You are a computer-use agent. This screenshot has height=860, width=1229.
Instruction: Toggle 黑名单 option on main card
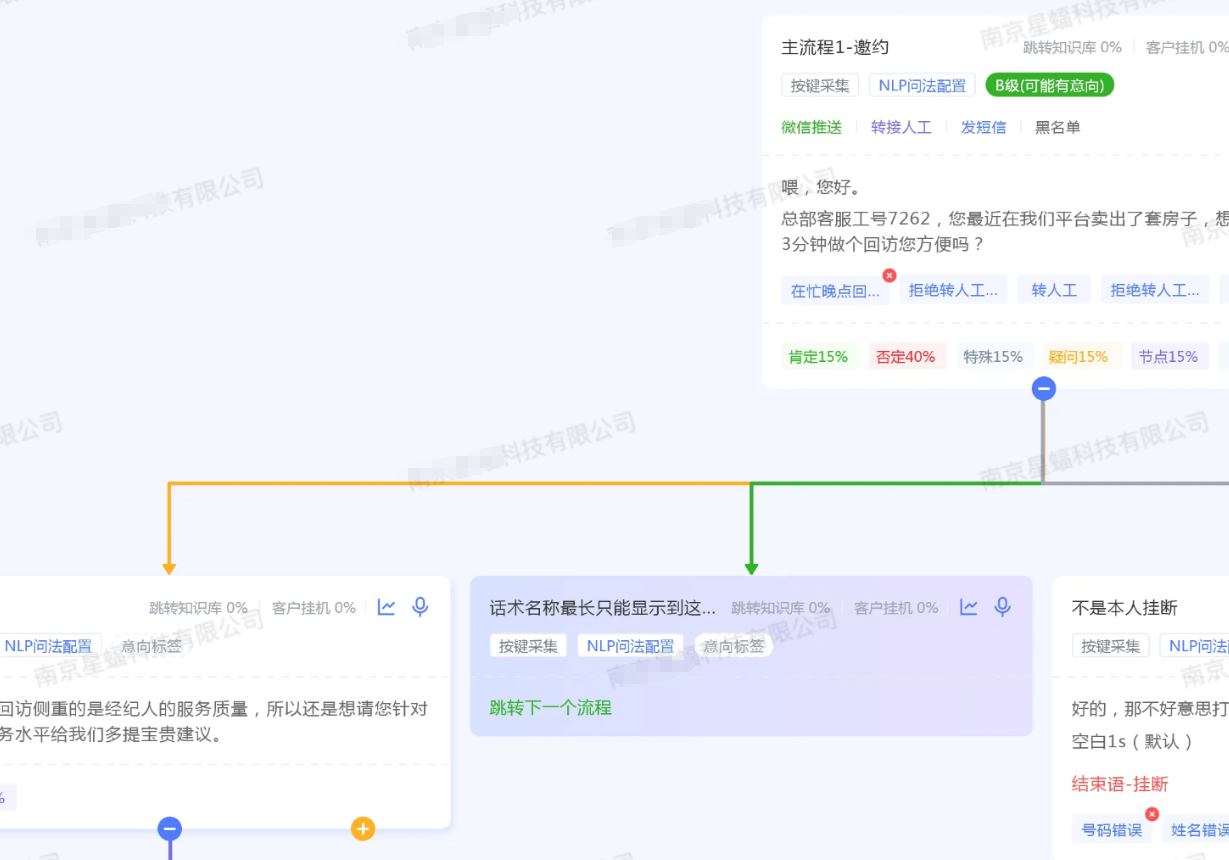click(x=1057, y=127)
